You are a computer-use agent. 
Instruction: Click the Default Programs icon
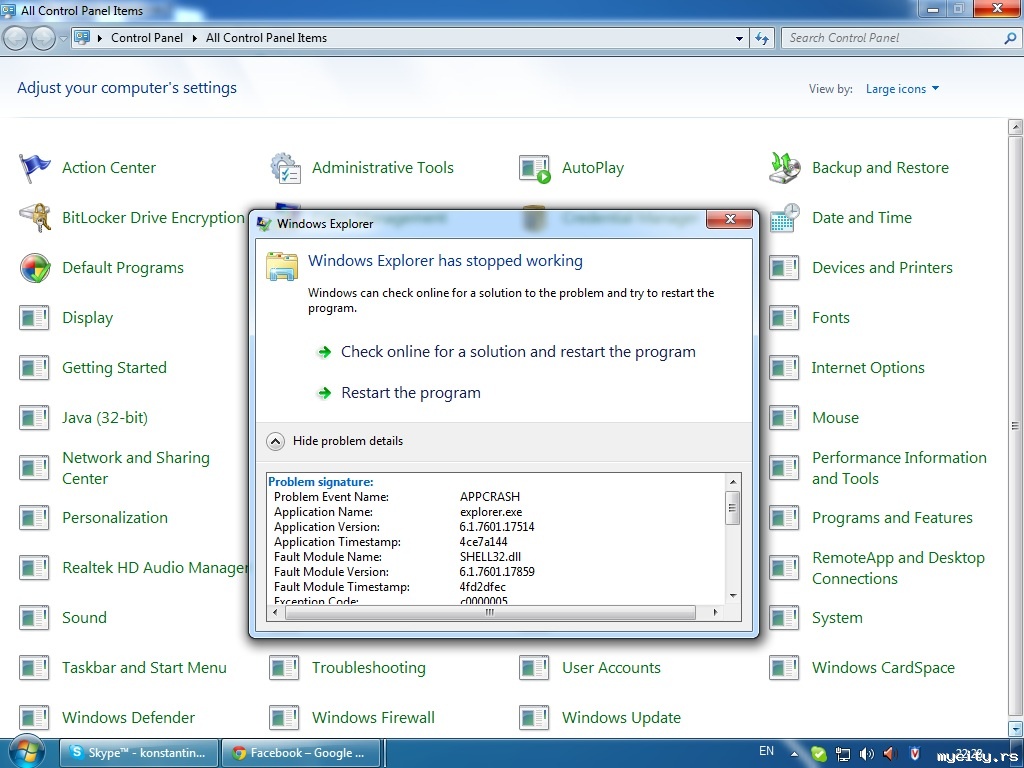[35, 268]
